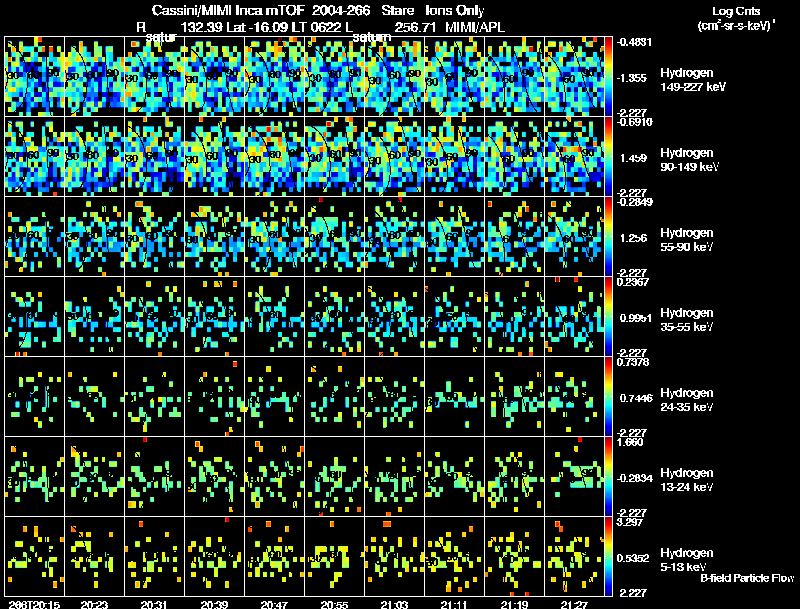Click the colorbar value -0.6910
The image size is (800, 609).
635,122
